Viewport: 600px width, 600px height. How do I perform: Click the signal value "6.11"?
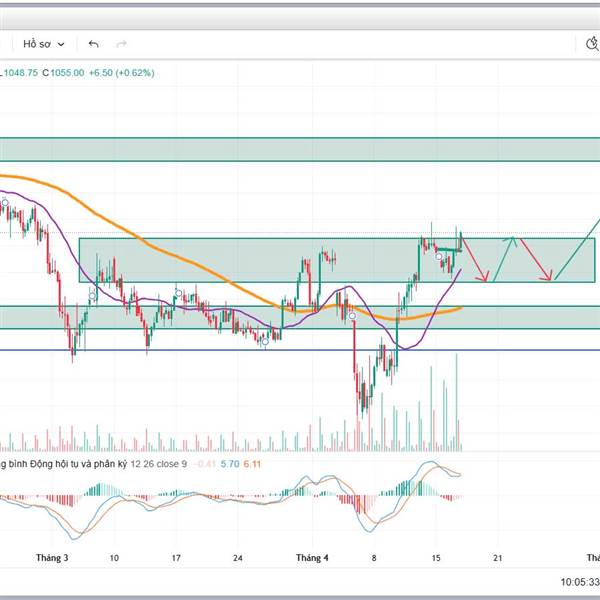pyautogui.click(x=252, y=464)
